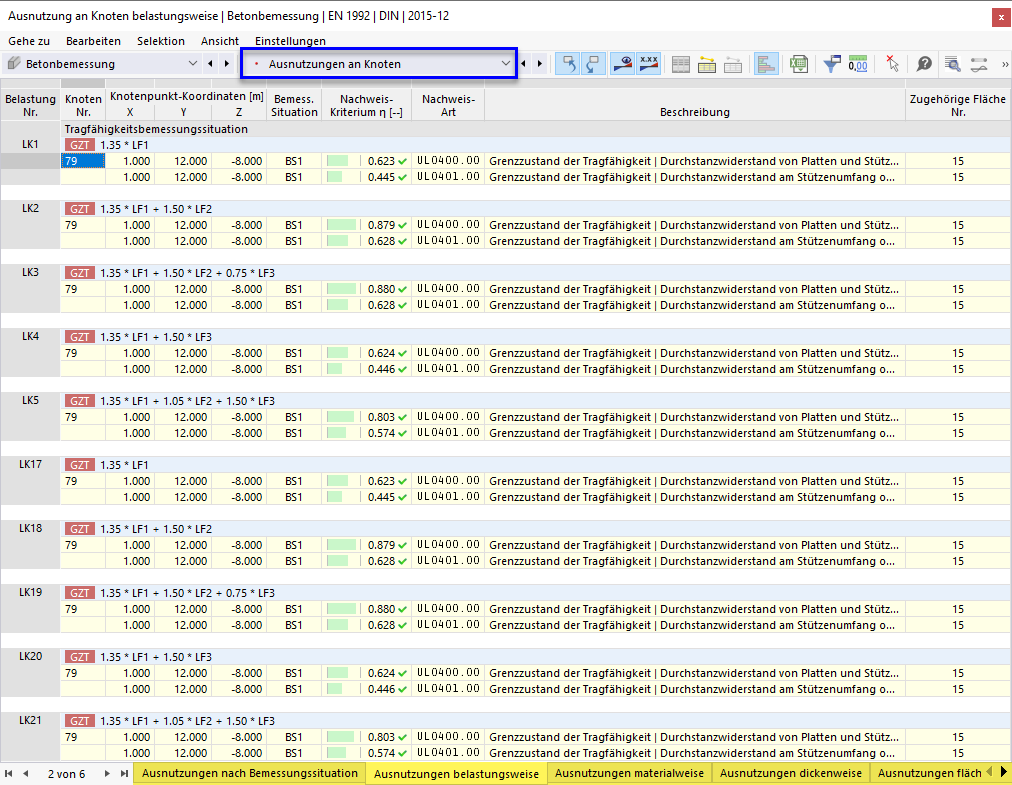Image resolution: width=1012 pixels, height=785 pixels.
Task: Open the Ansicht menu
Action: tap(219, 41)
